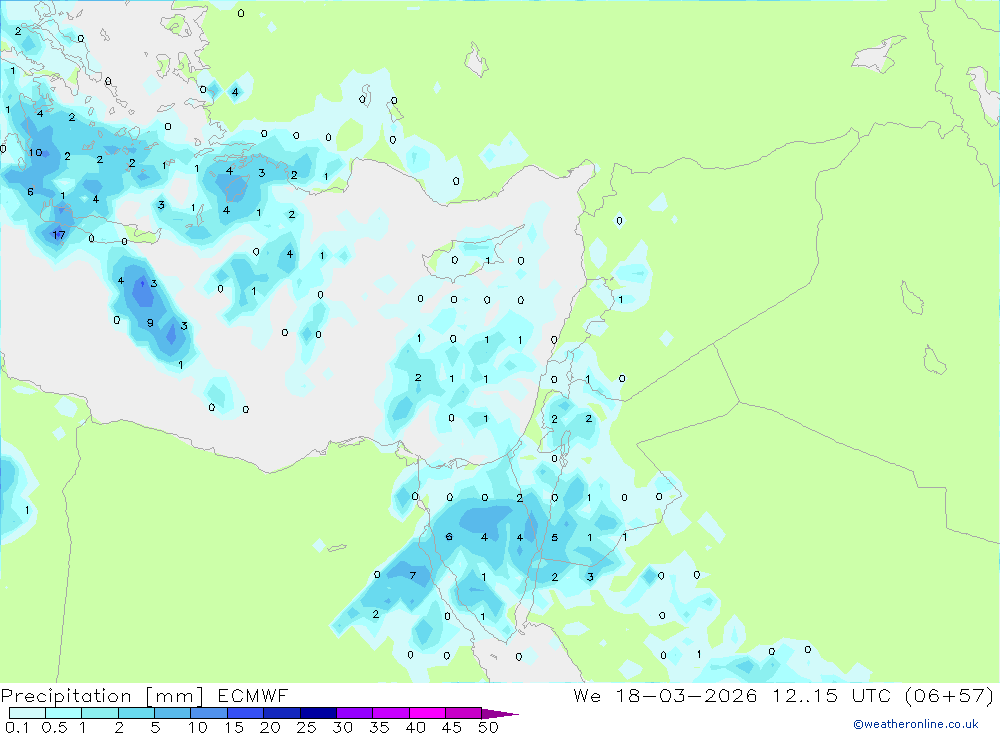Click the '0.1' legend scale label
Screen dimensions: 1000x733
coord(17,727)
